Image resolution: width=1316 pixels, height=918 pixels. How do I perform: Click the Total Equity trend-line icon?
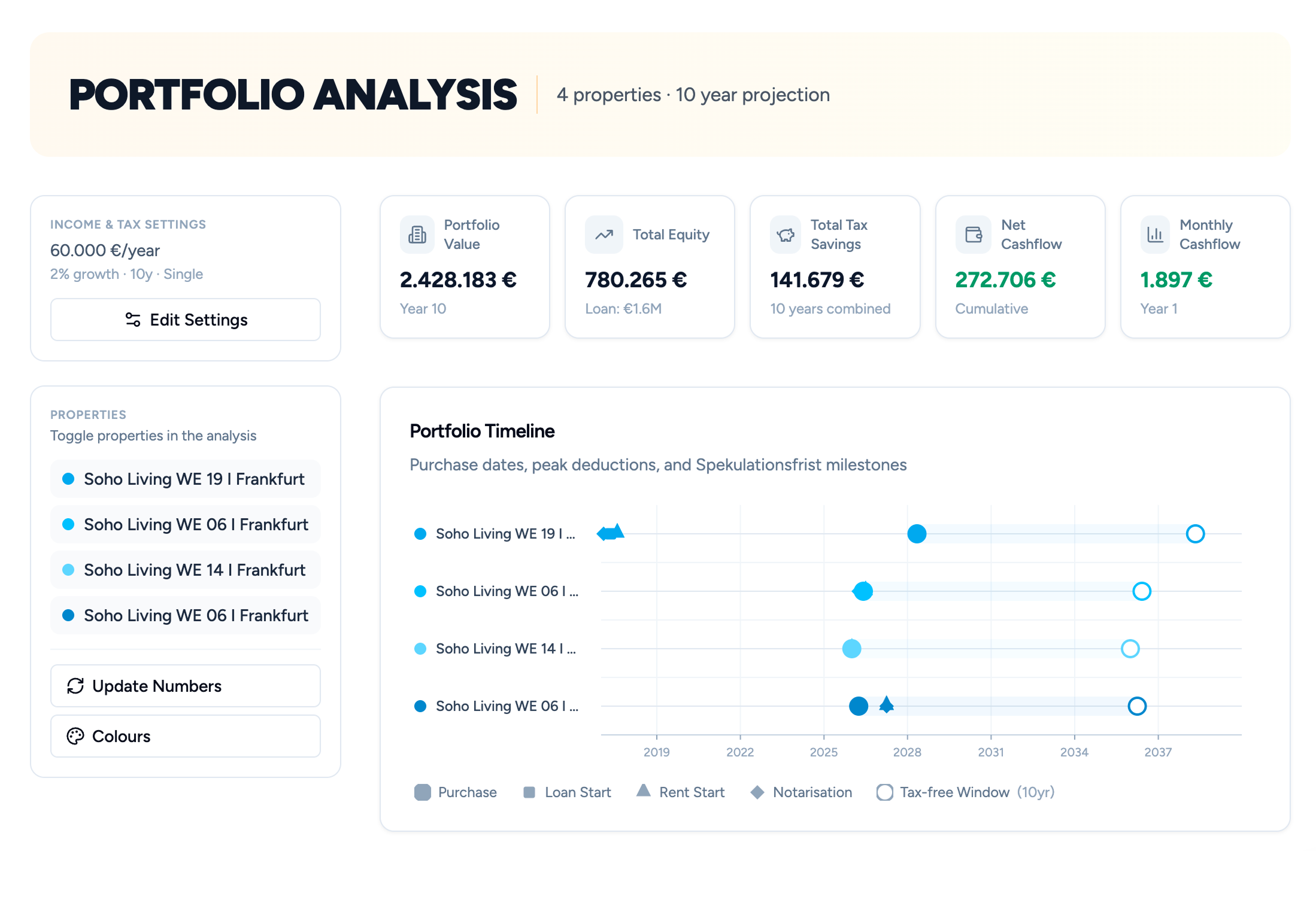[604, 235]
